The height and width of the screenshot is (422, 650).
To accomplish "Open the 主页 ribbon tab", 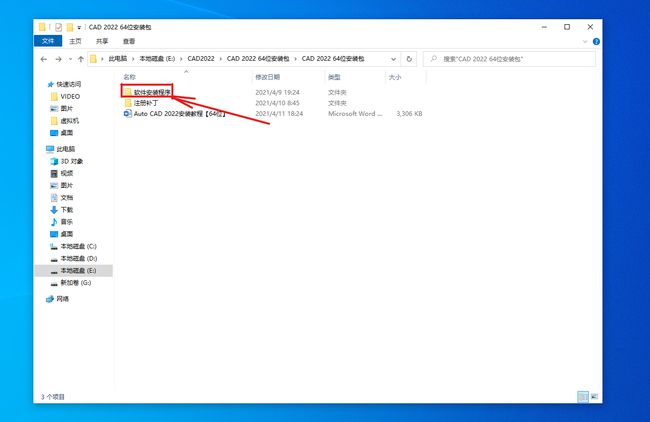I will pos(75,41).
